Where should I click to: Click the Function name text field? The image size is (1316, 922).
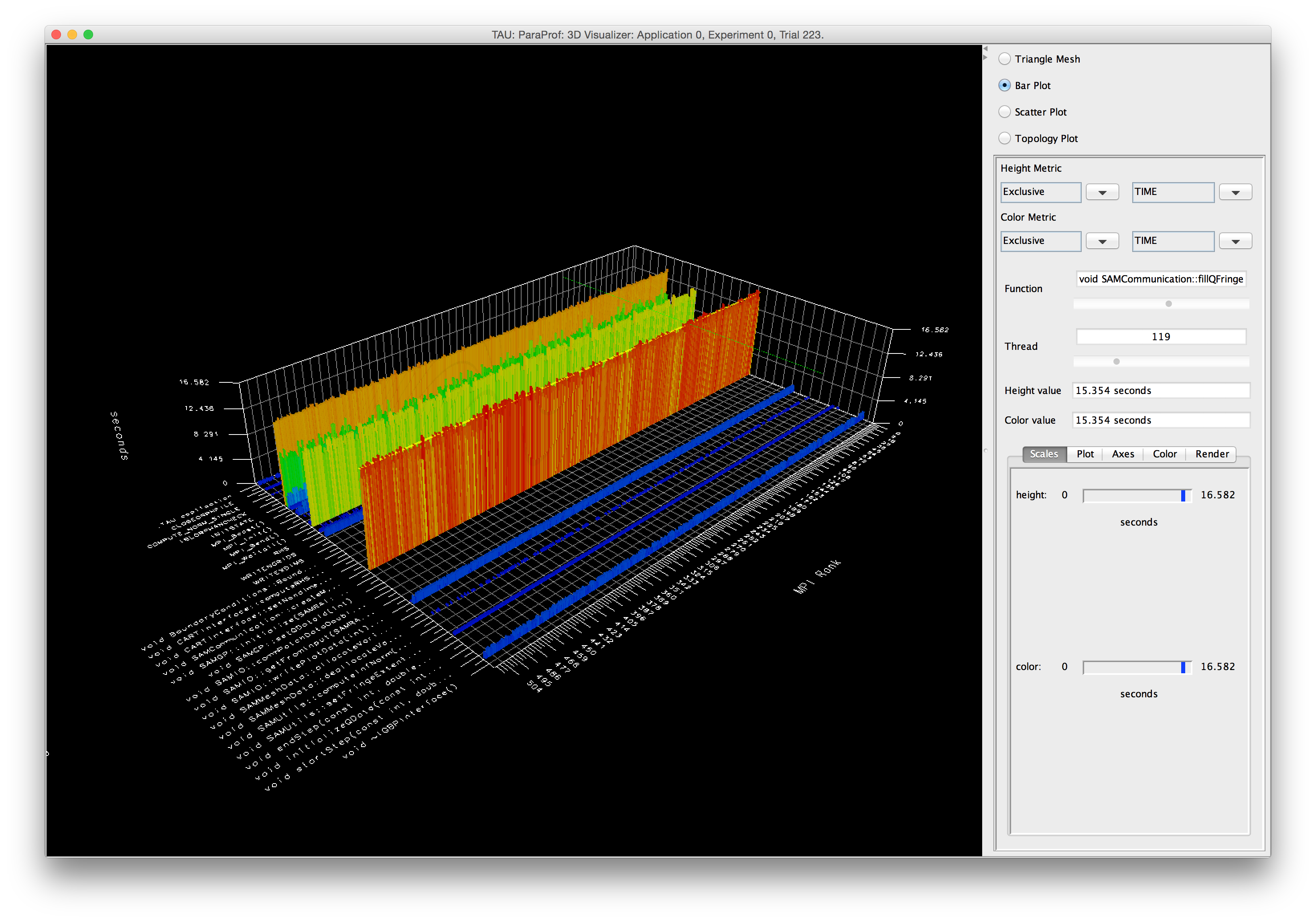pos(1161,279)
